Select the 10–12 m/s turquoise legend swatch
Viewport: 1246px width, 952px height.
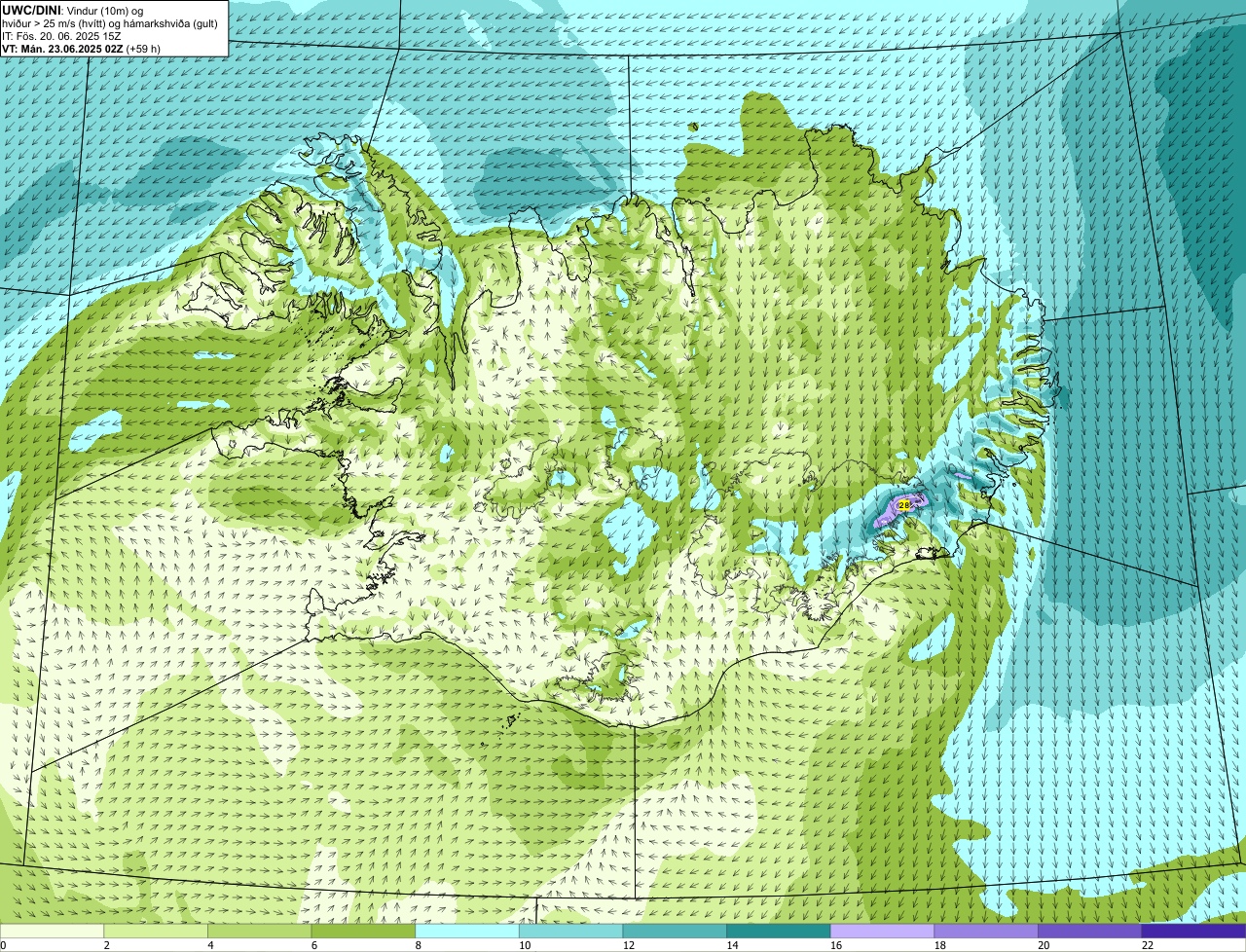[x=570, y=931]
